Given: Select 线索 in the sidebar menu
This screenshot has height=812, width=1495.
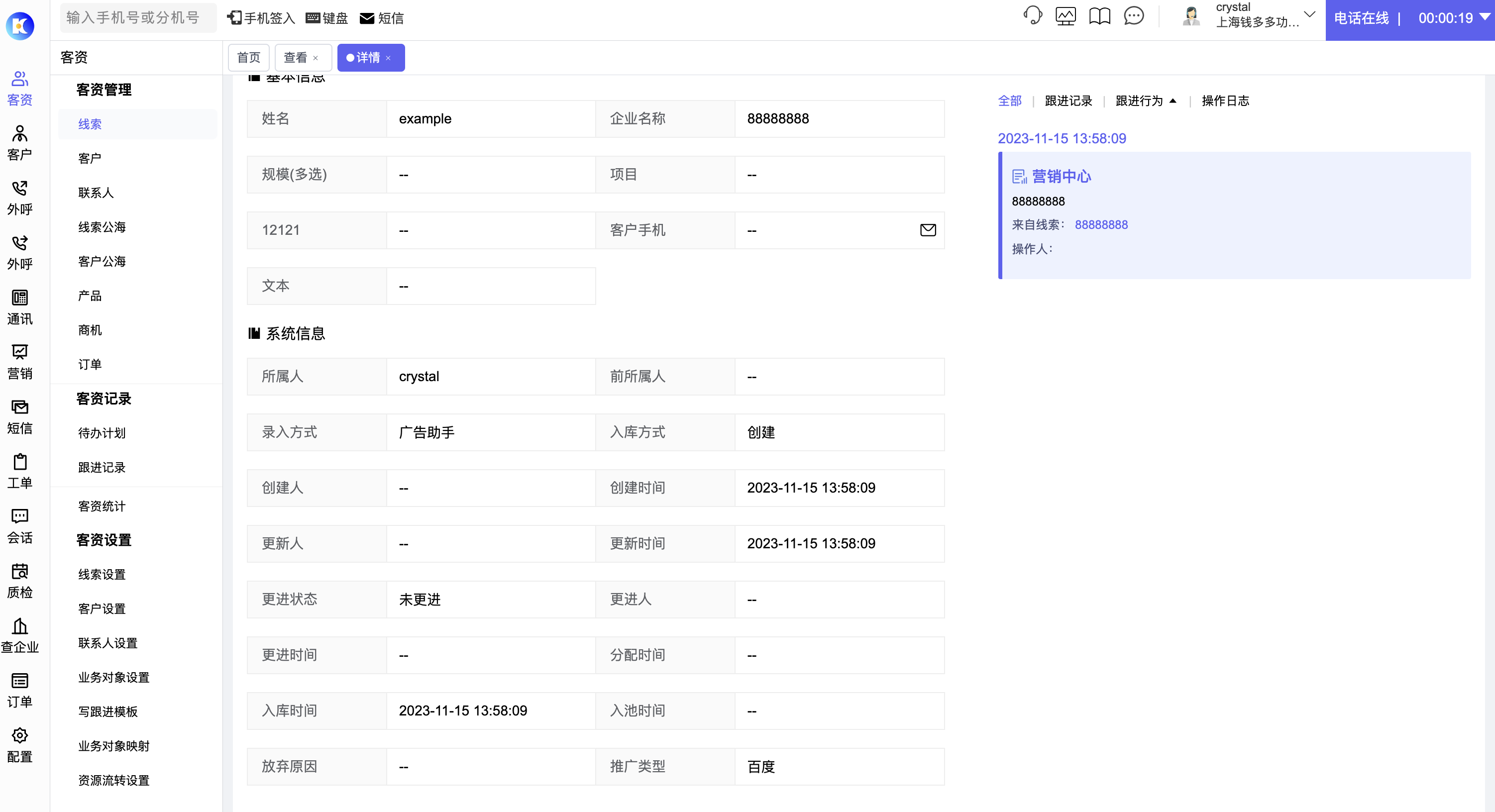Looking at the screenshot, I should tap(137, 124).
